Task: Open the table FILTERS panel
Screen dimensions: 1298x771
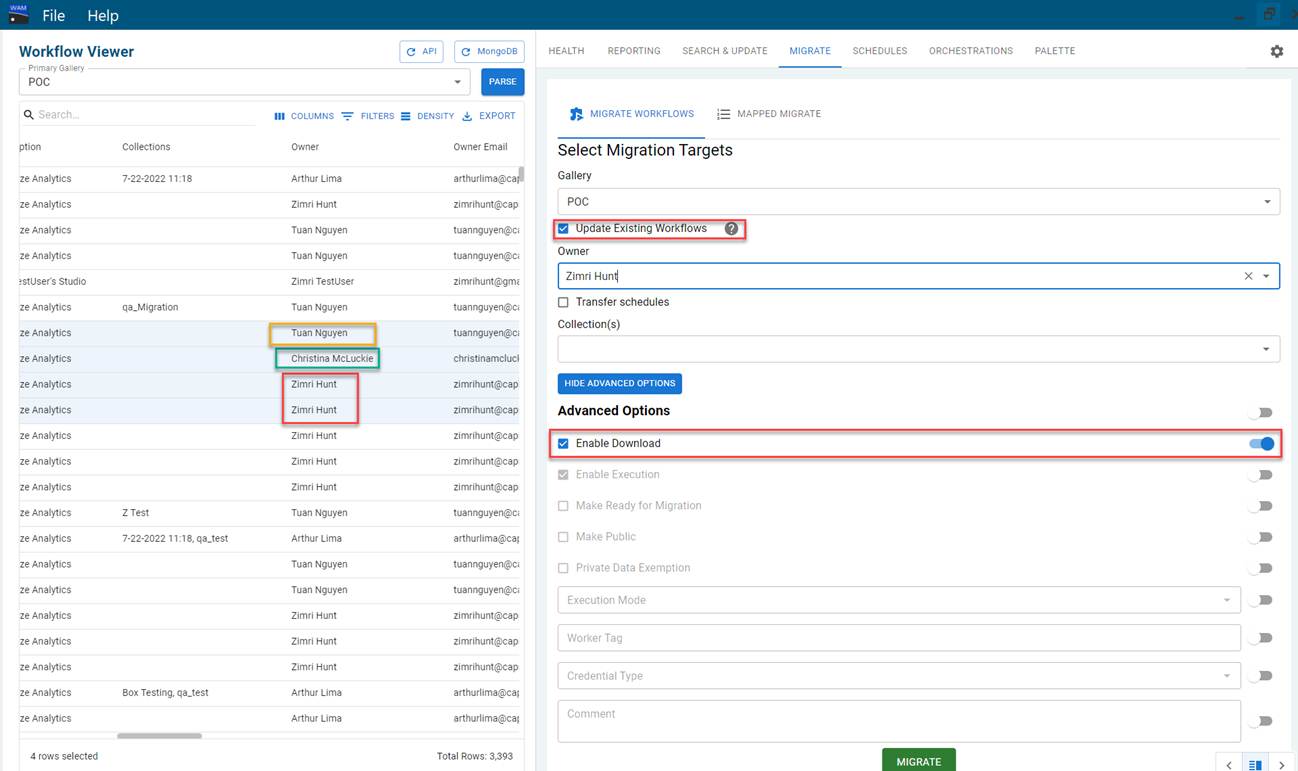Action: pyautogui.click(x=368, y=116)
